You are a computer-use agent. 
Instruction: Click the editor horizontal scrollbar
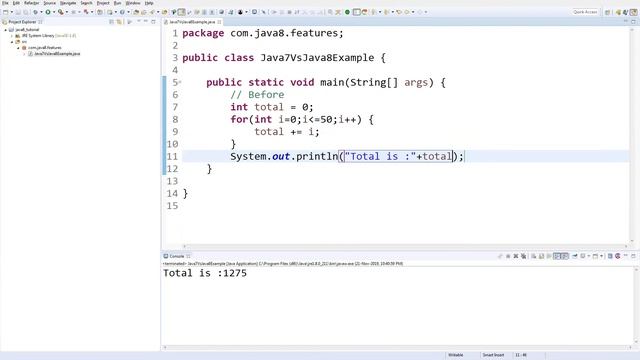pos(405,246)
